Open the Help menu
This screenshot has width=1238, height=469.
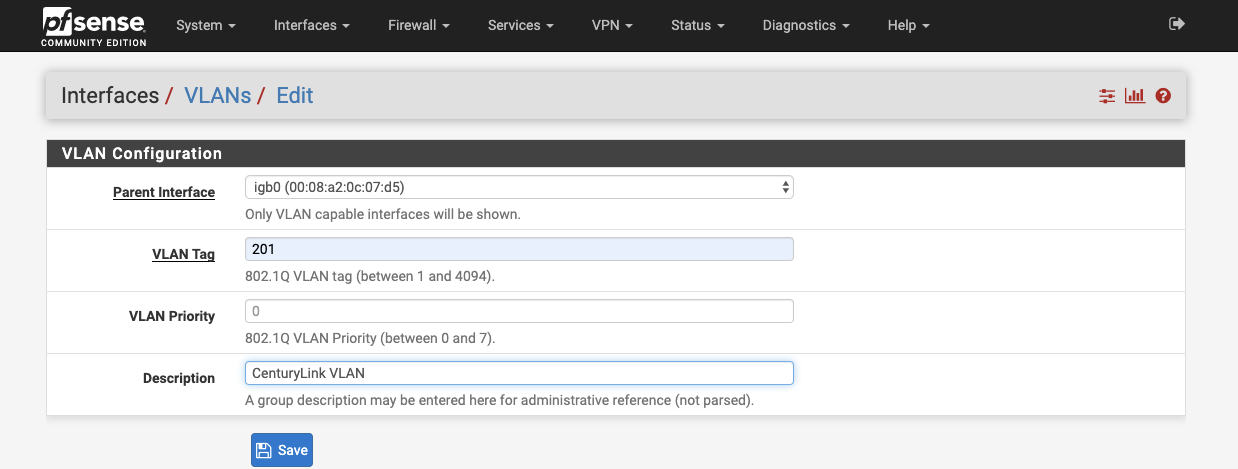[908, 25]
